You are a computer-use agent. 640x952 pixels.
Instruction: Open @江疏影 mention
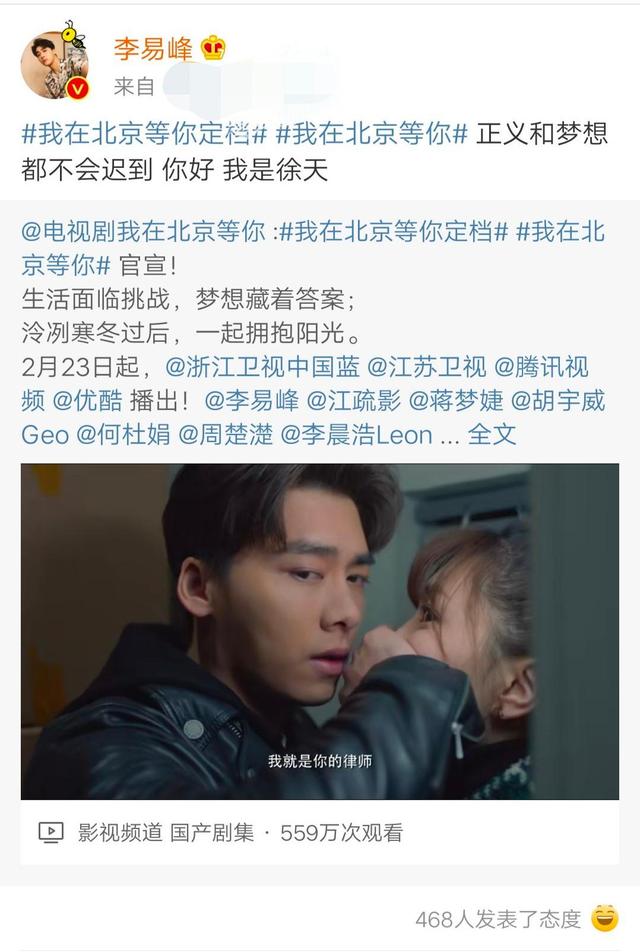click(354, 401)
